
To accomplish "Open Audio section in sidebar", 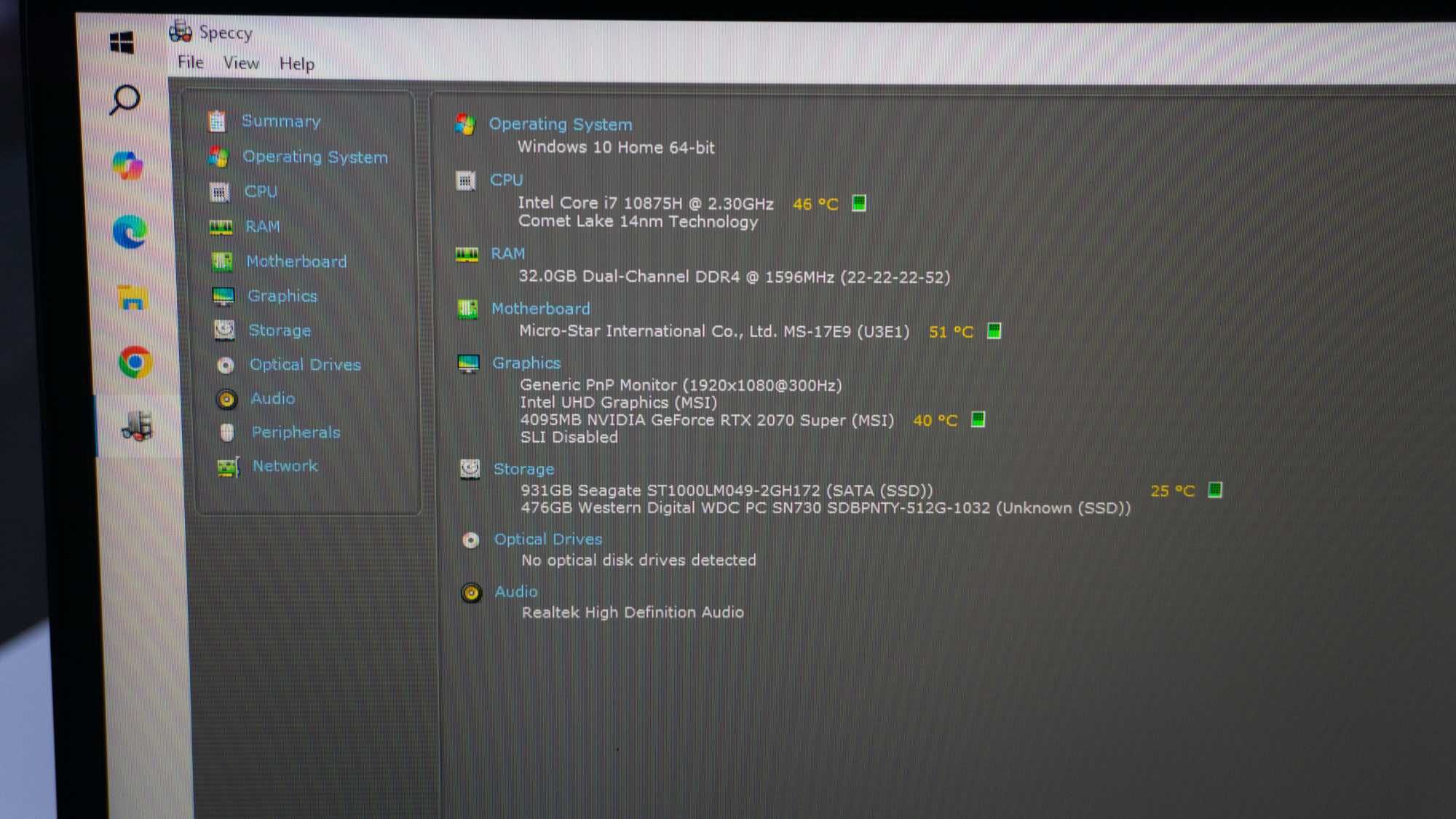I will (273, 398).
